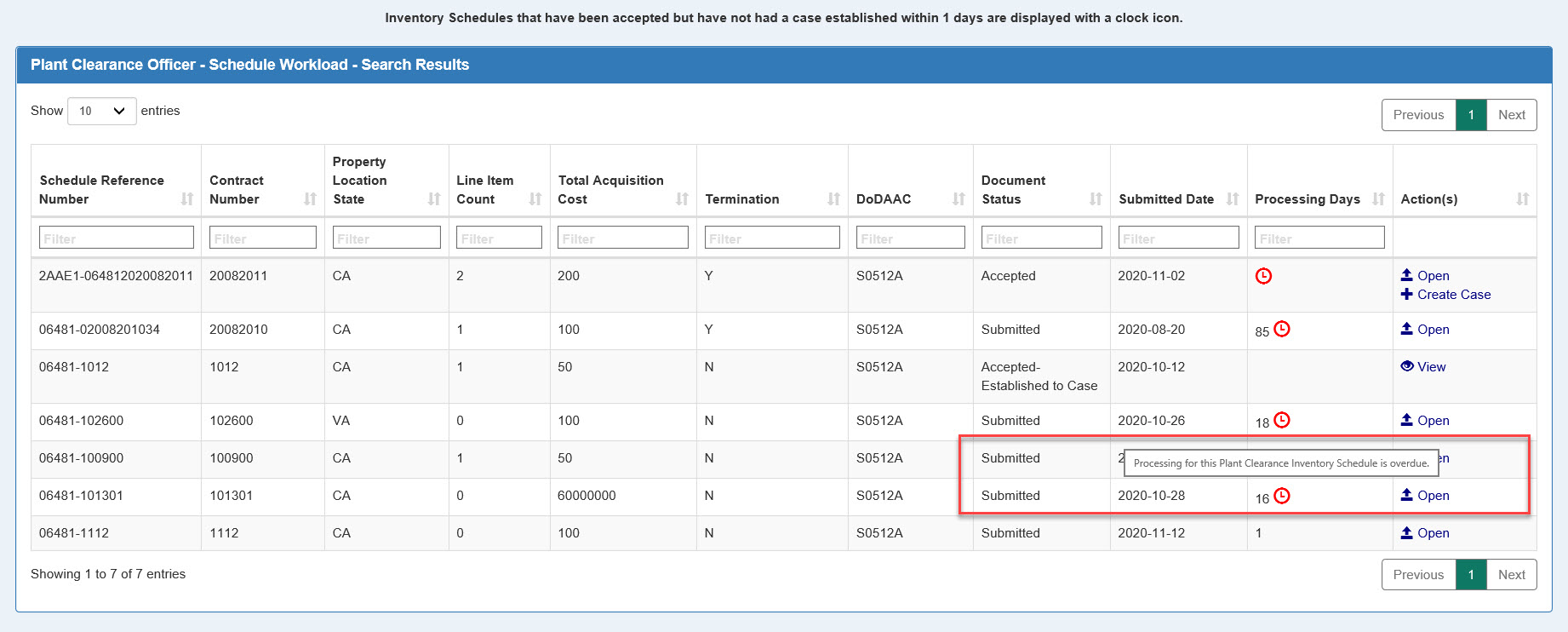Click overdue clock icon beside 85 days
1568x632 pixels.
click(x=1282, y=329)
